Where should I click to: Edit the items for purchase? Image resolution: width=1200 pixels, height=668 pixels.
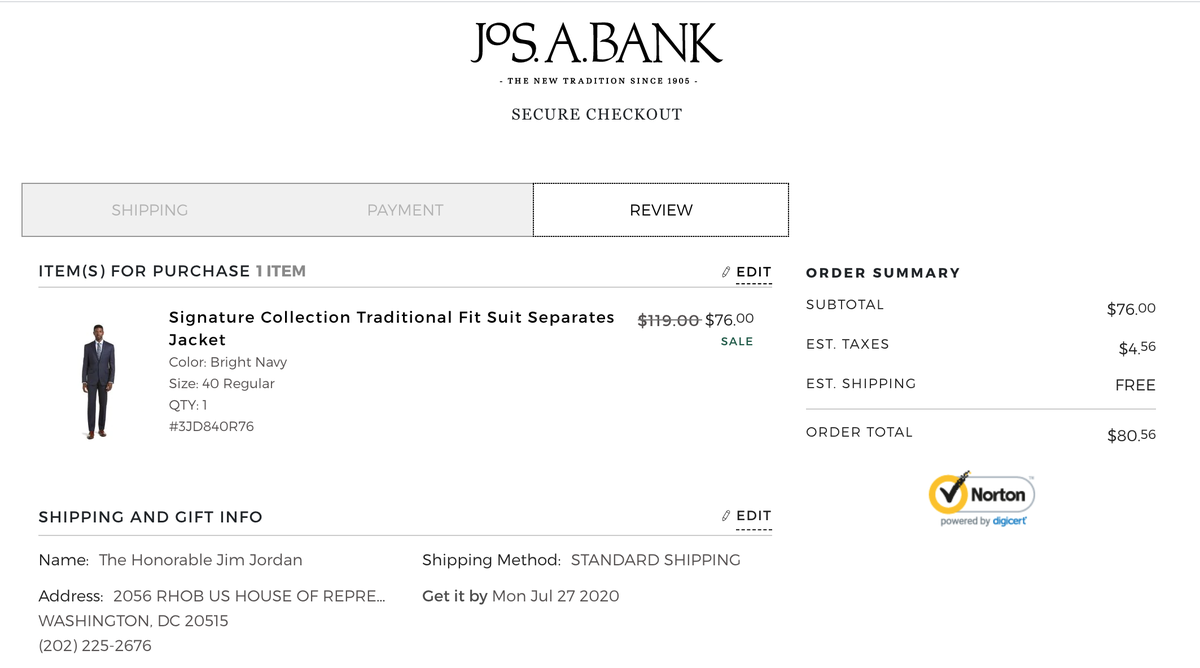pyautogui.click(x=753, y=272)
